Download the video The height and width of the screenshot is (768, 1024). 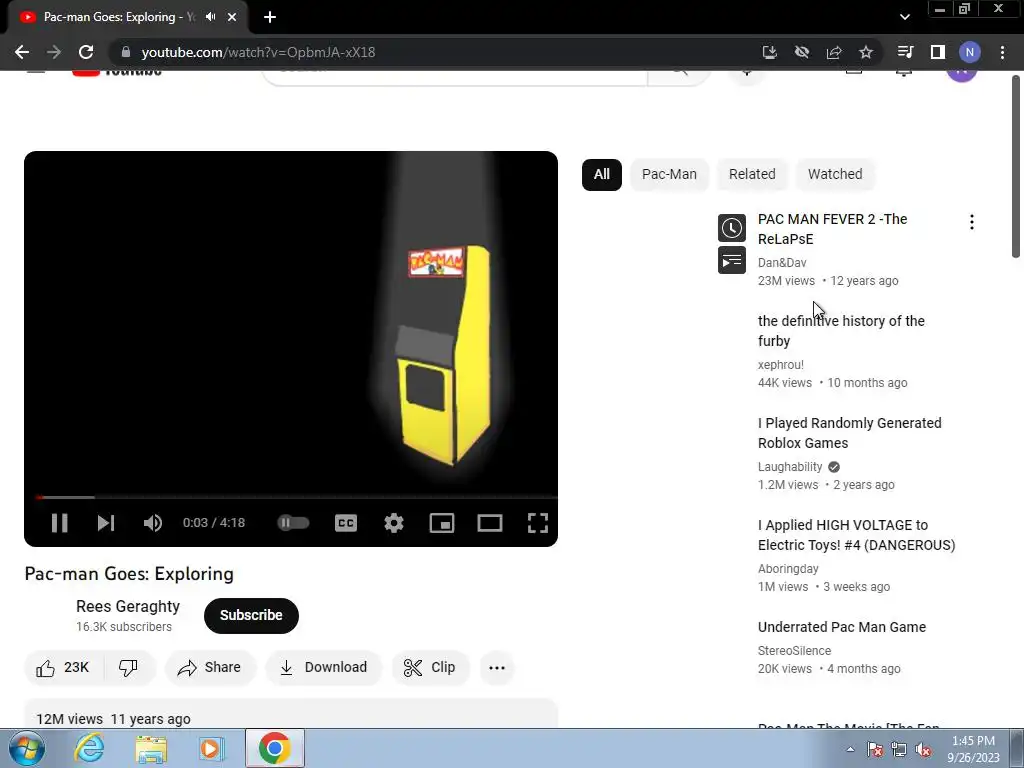pyautogui.click(x=323, y=667)
